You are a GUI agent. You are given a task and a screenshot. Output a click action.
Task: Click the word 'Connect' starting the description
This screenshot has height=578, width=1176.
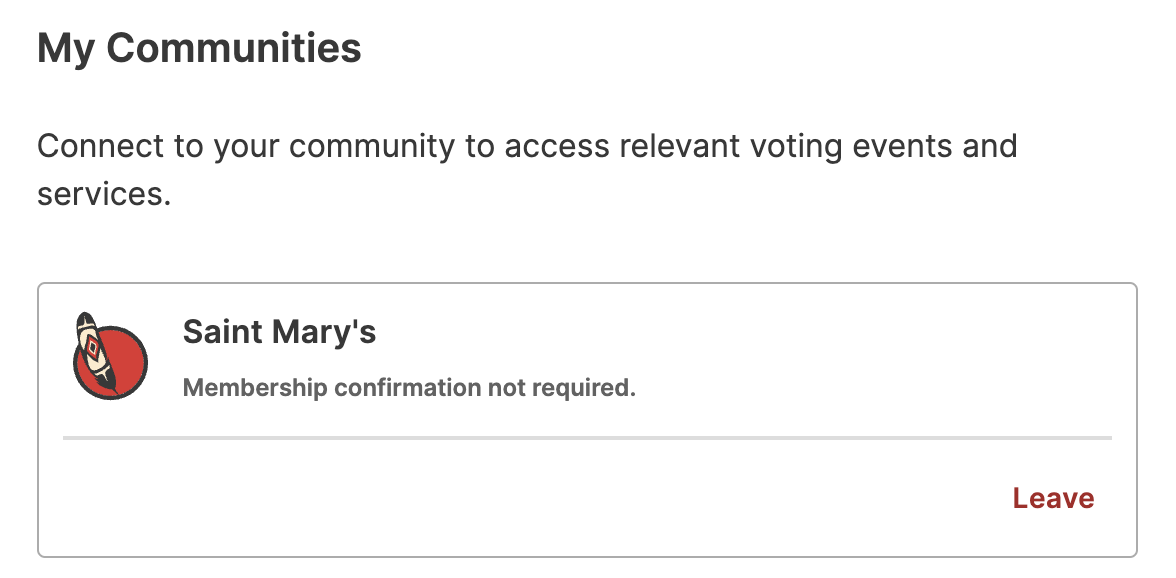101,146
